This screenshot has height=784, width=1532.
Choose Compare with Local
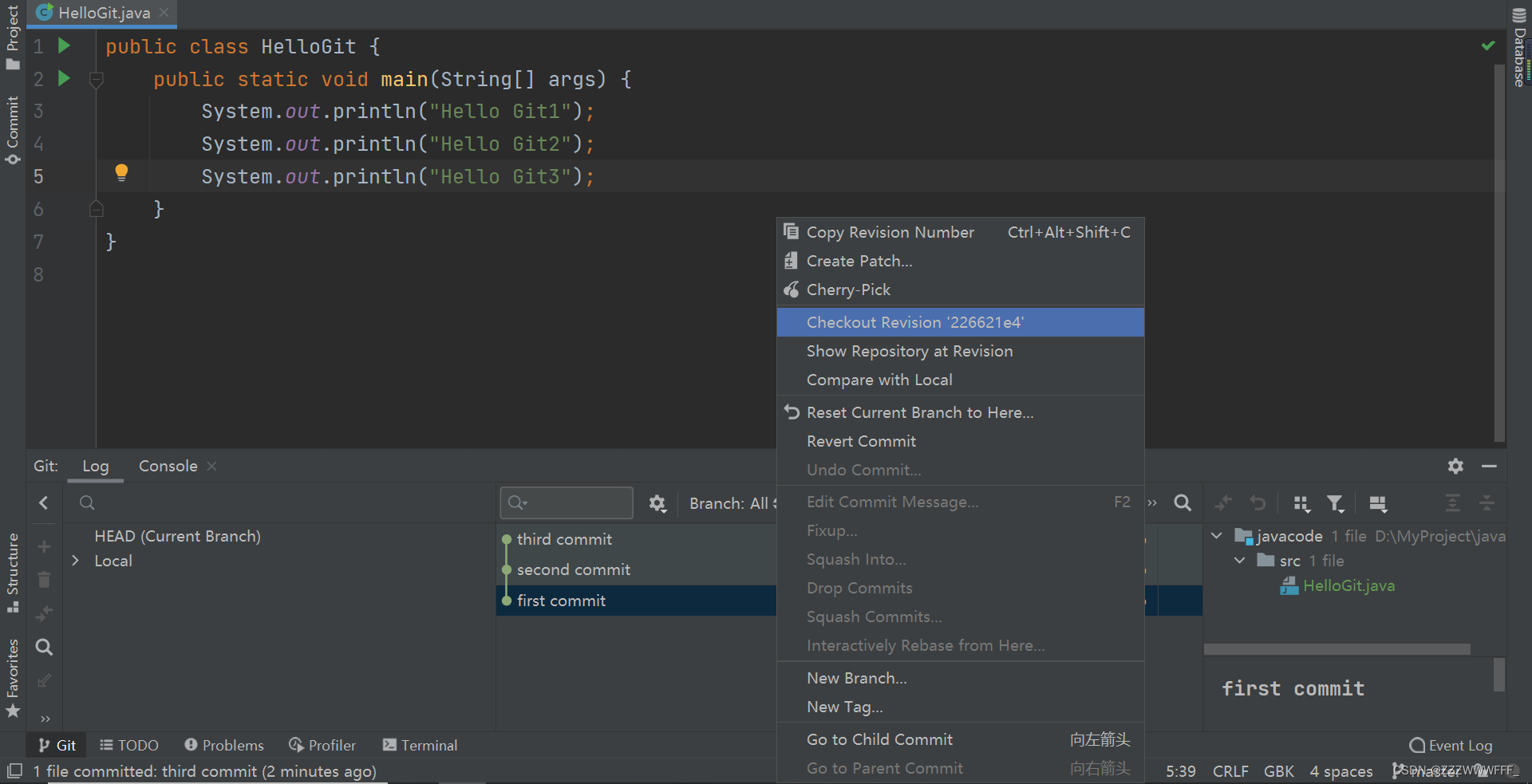(x=960, y=380)
